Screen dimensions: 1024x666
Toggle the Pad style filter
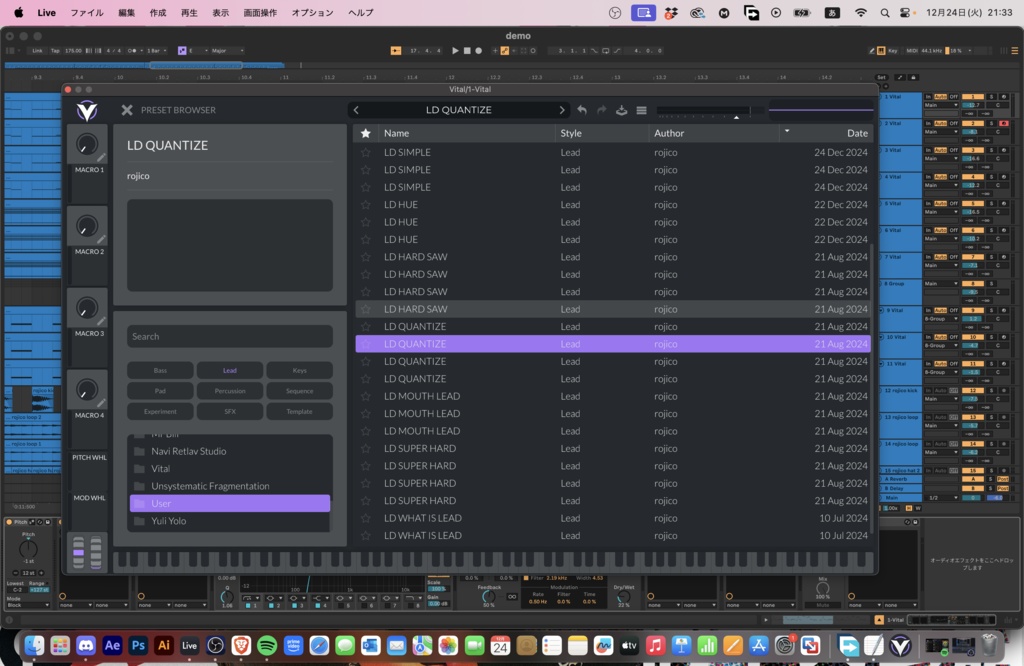point(160,391)
